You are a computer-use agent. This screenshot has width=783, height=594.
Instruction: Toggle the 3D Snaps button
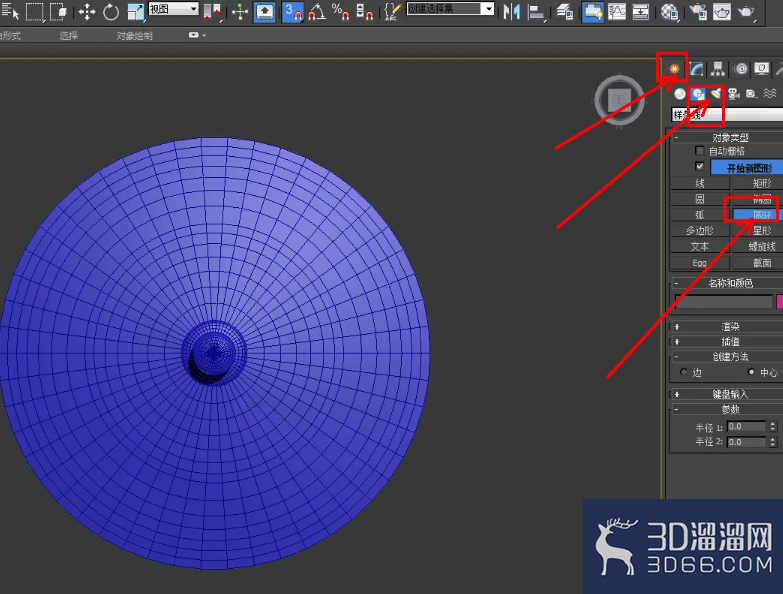point(293,12)
